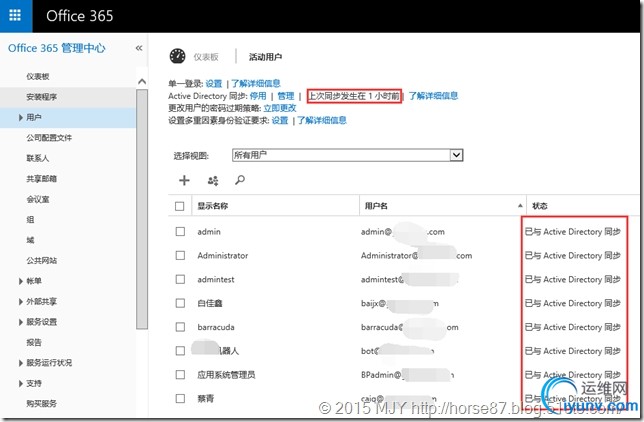Check the box for 应用系统管理员 user
Screen dimensions: 644x422
tap(180, 375)
